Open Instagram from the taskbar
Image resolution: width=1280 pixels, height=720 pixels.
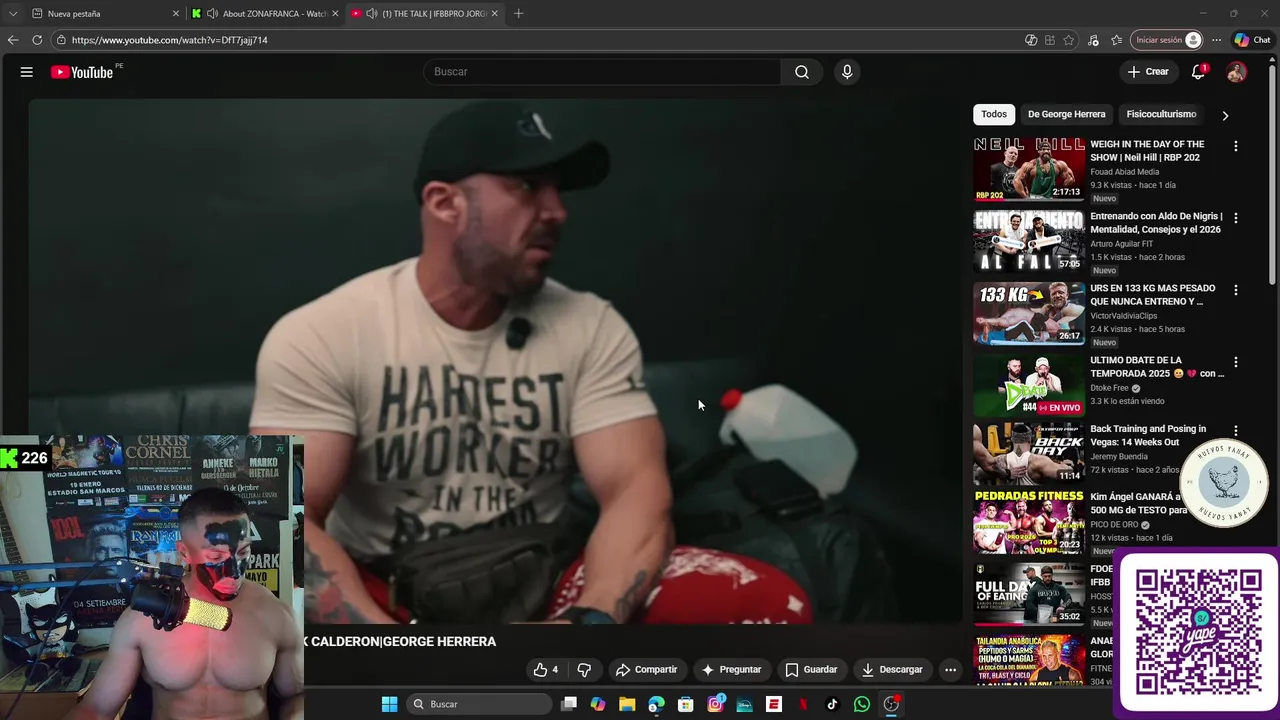coord(715,704)
